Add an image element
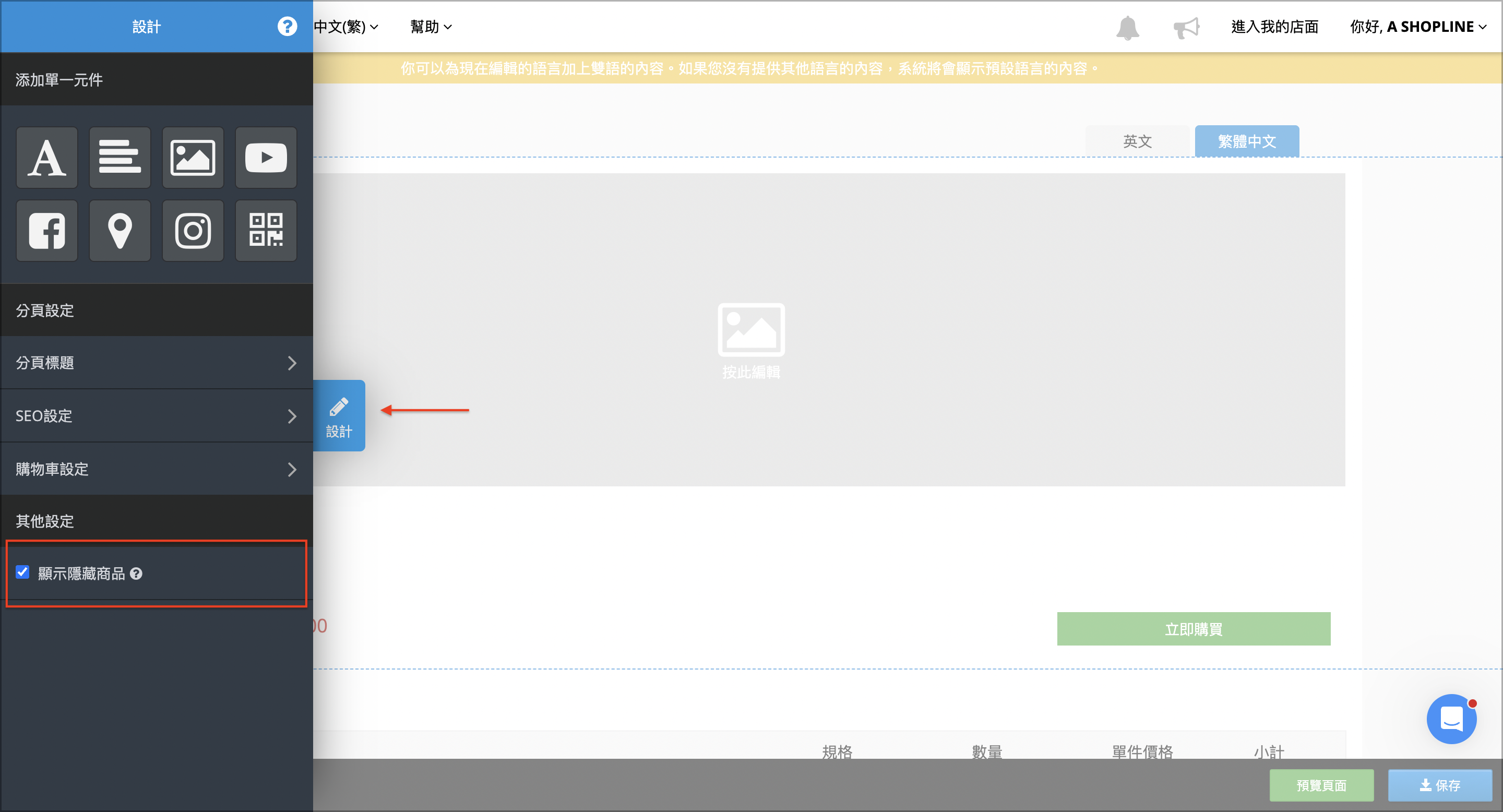 tap(193, 158)
